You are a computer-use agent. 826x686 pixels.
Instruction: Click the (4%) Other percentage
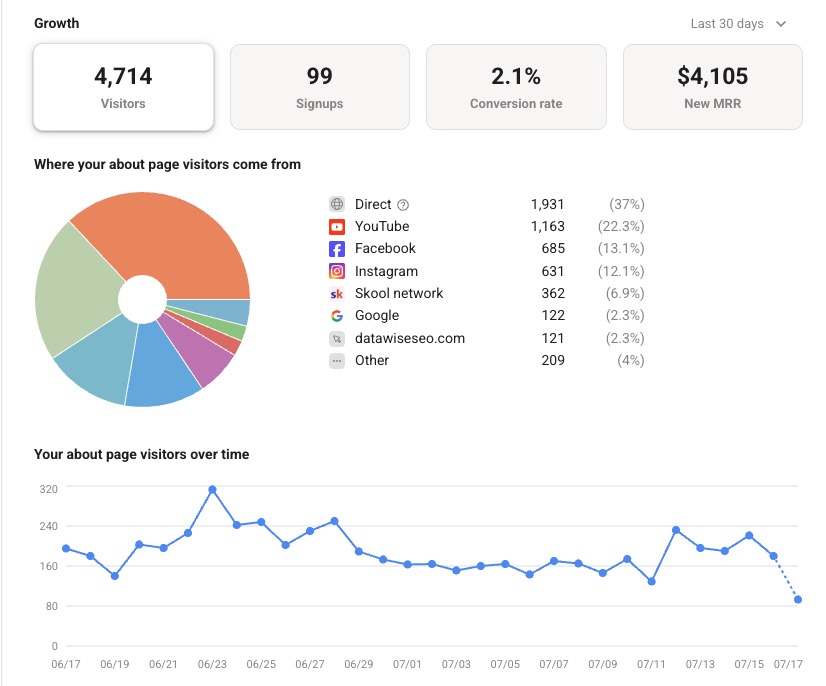631,361
